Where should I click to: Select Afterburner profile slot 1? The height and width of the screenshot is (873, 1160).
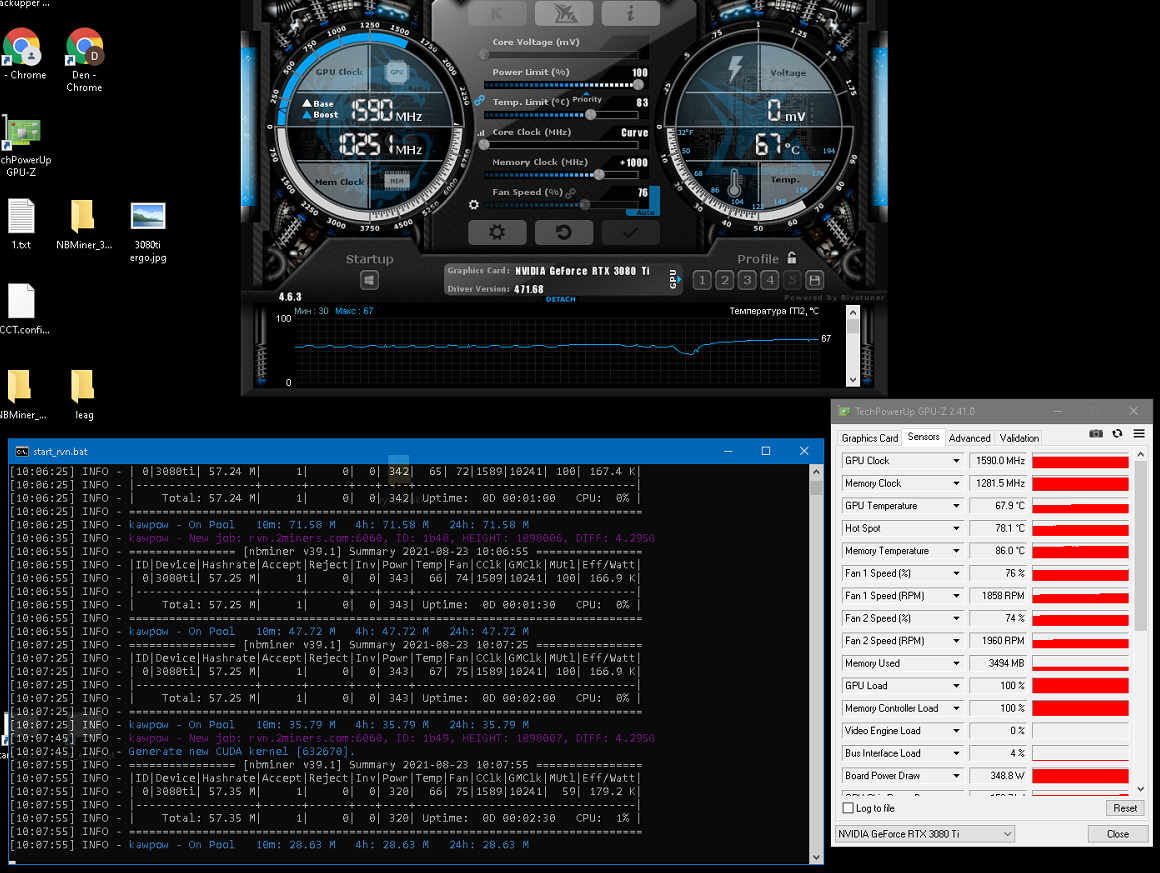[x=702, y=280]
